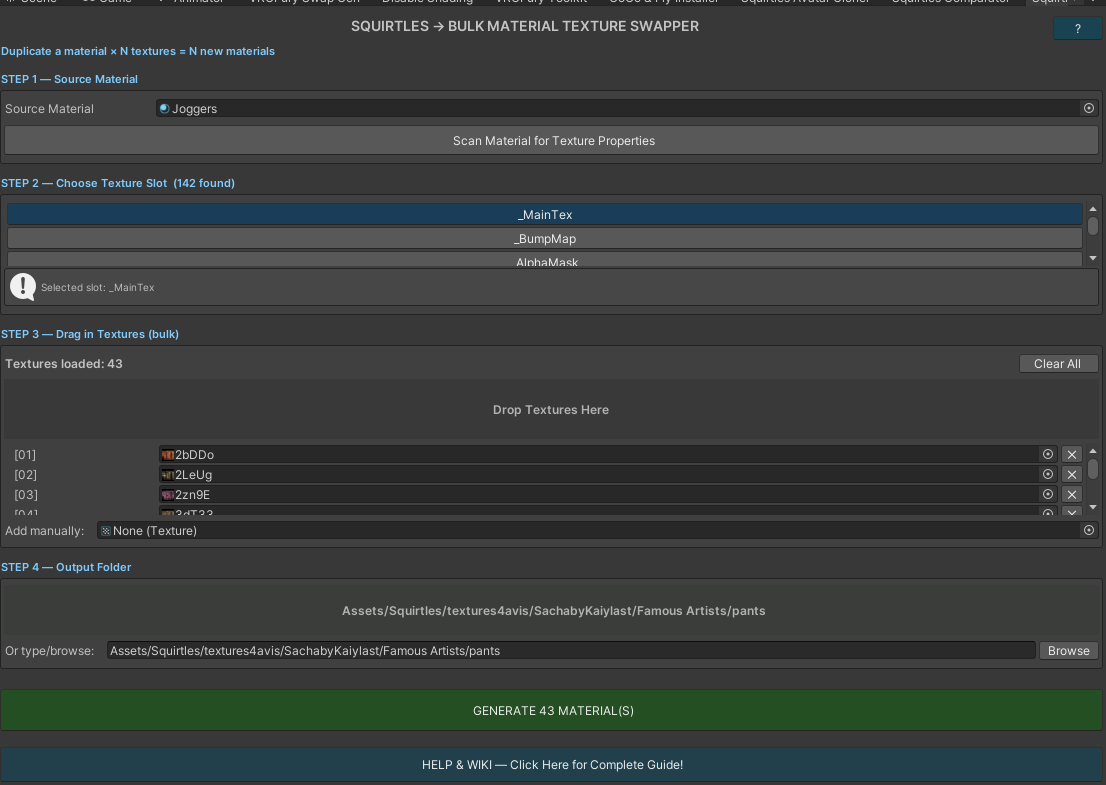Clear All loaded textures
The height and width of the screenshot is (785, 1106).
click(x=1058, y=363)
